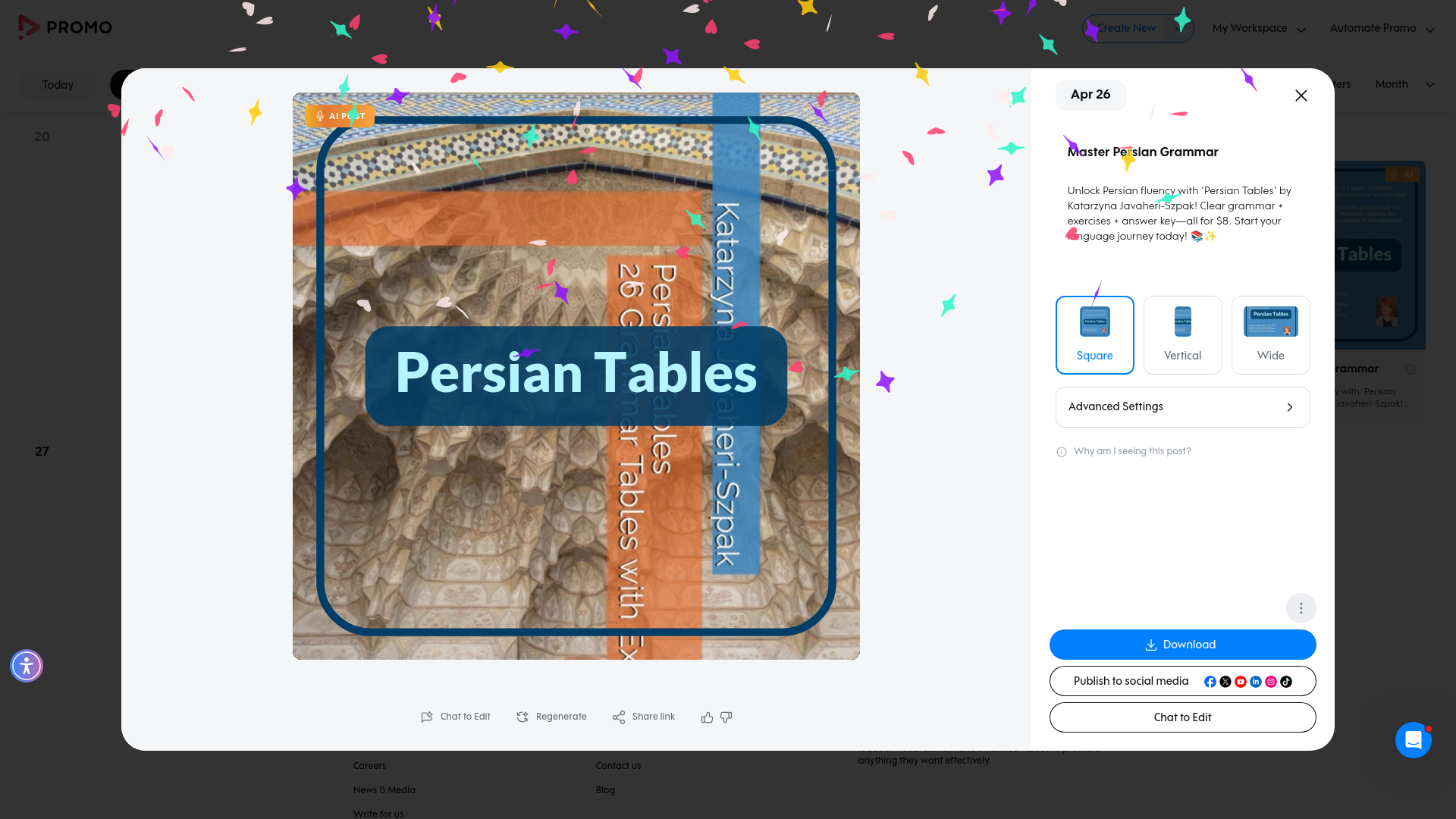Select the Vertical format option

[1182, 335]
